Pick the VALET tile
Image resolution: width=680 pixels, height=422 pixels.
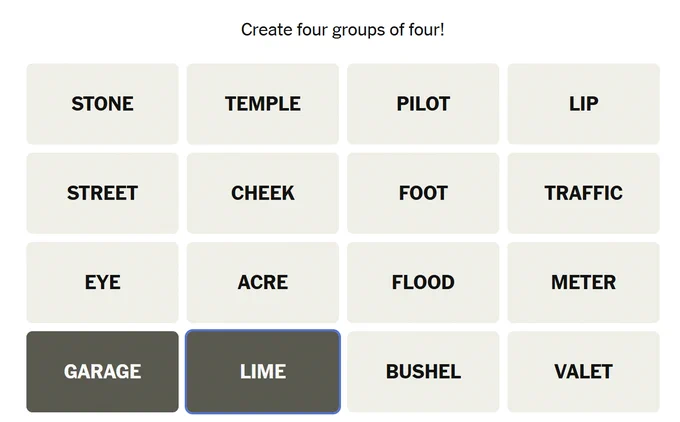584,372
